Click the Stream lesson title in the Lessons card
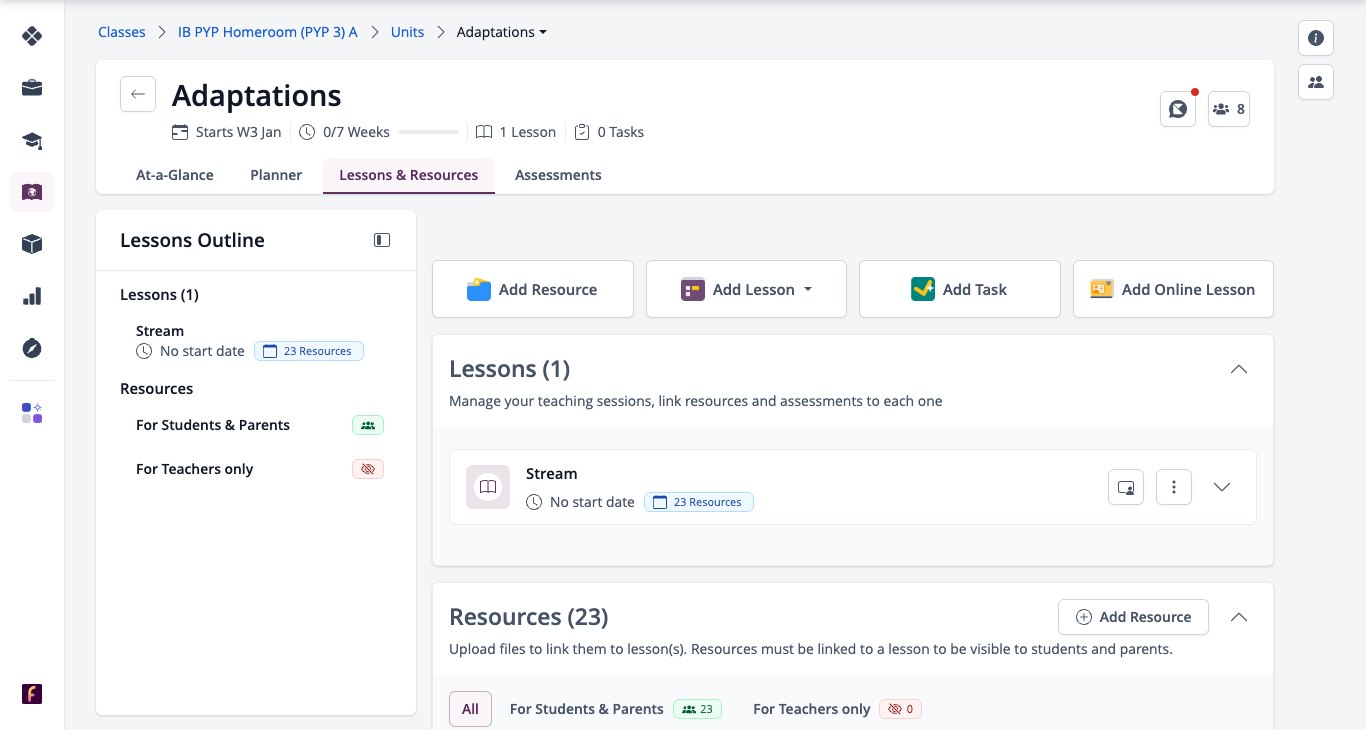Screen dimensions: 1366x730 pos(552,474)
